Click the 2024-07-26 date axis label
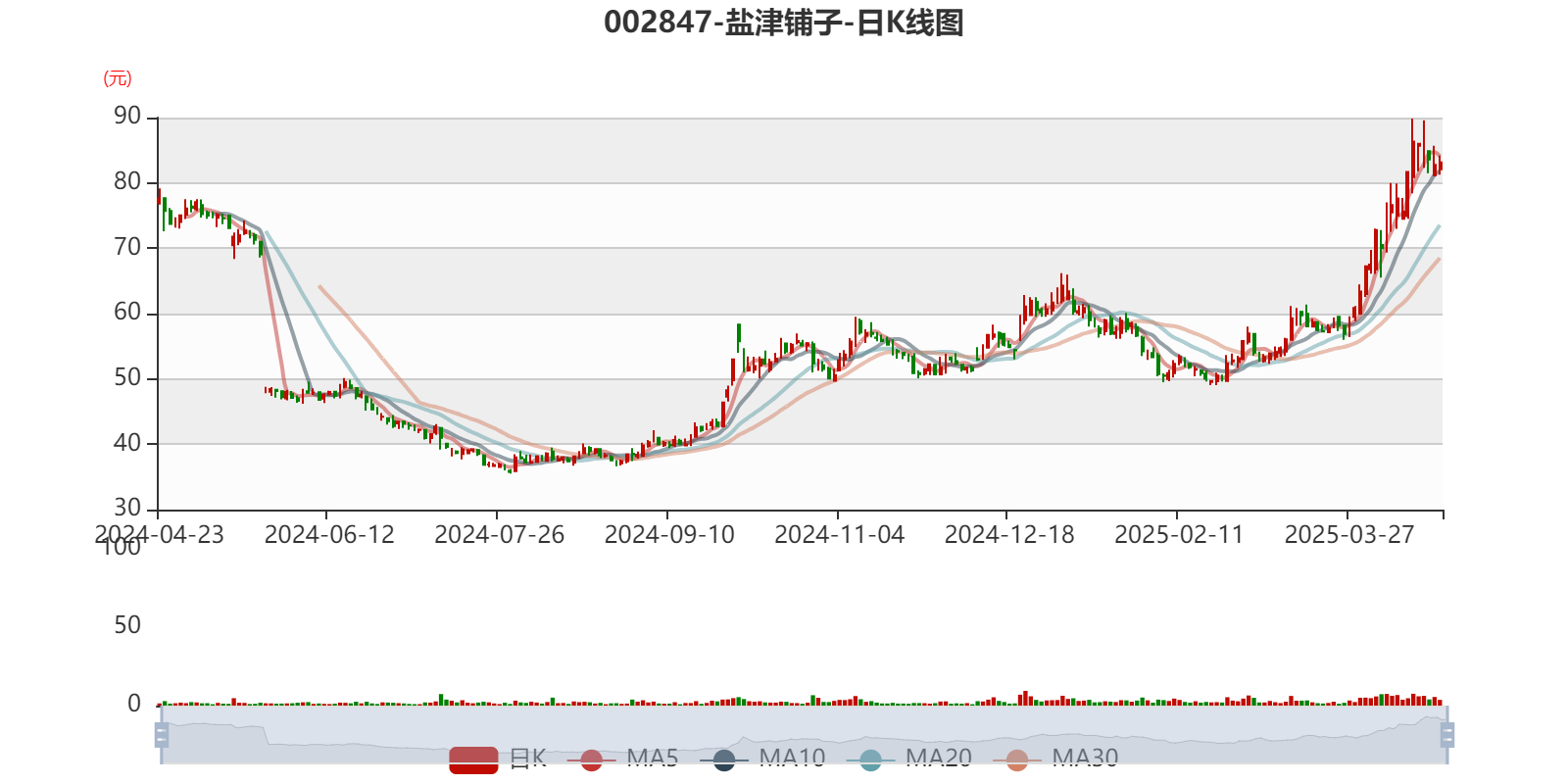Screen dimensions: 1568x784 [x=500, y=535]
